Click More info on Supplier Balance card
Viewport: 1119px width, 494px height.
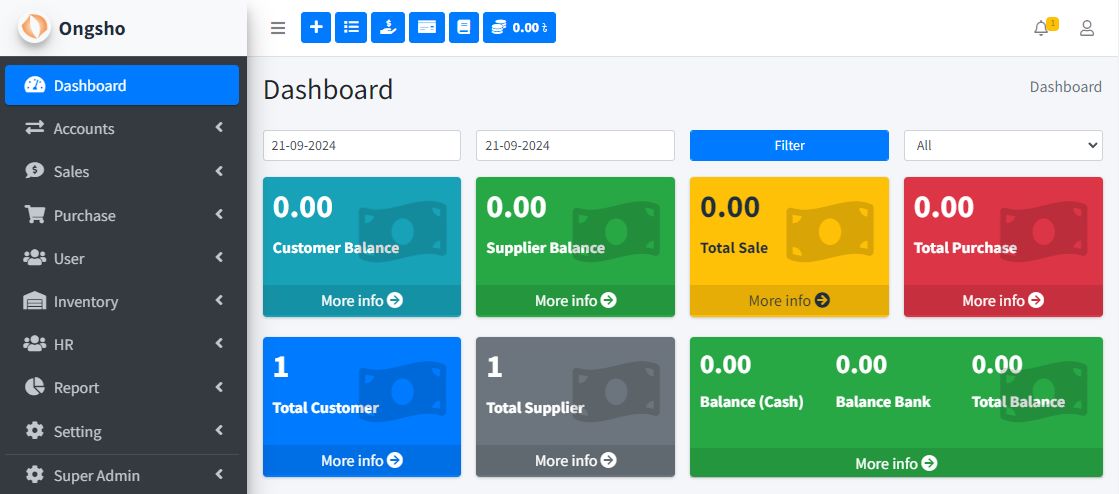click(575, 301)
